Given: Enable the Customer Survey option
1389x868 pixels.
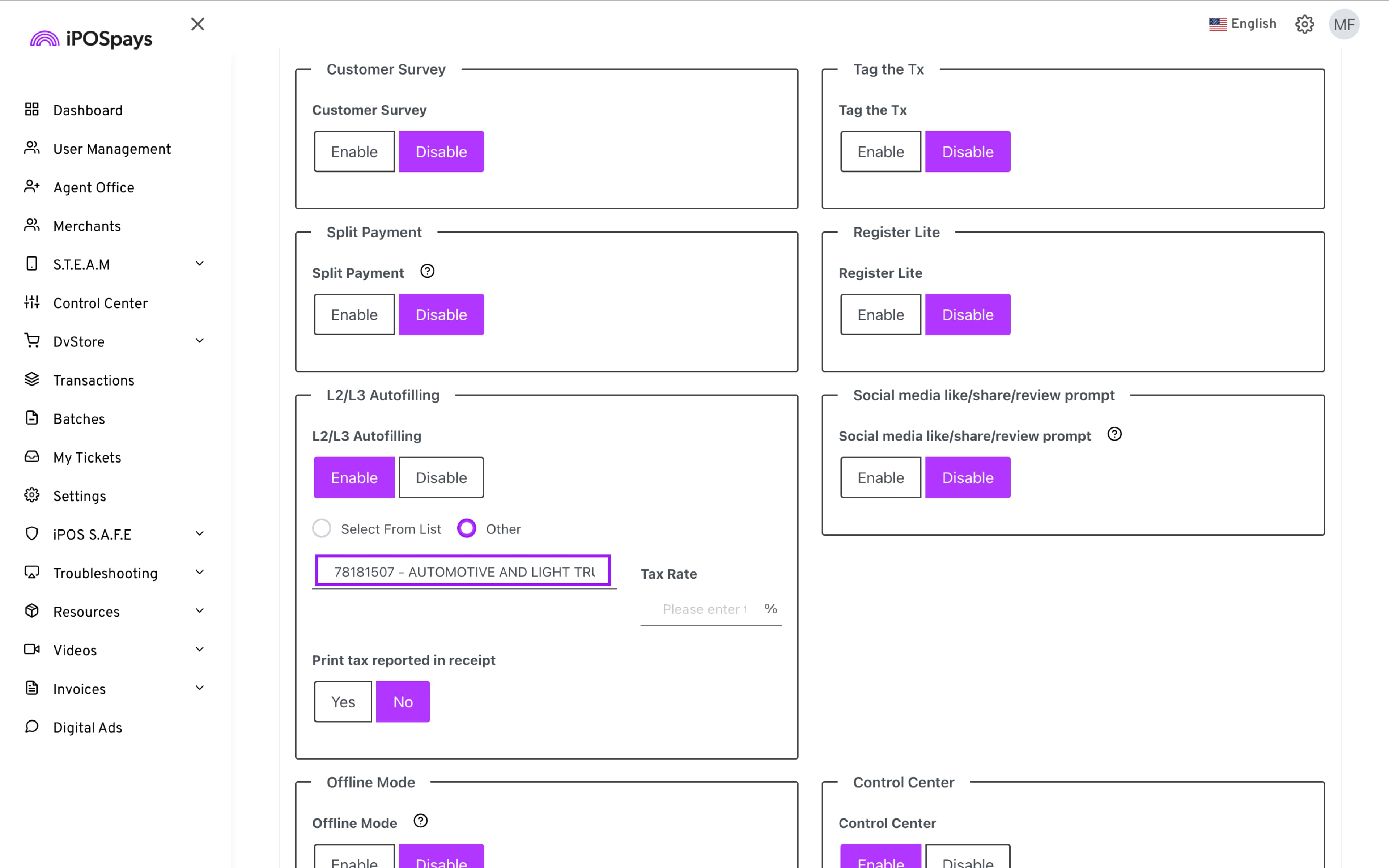Looking at the screenshot, I should pos(353,152).
